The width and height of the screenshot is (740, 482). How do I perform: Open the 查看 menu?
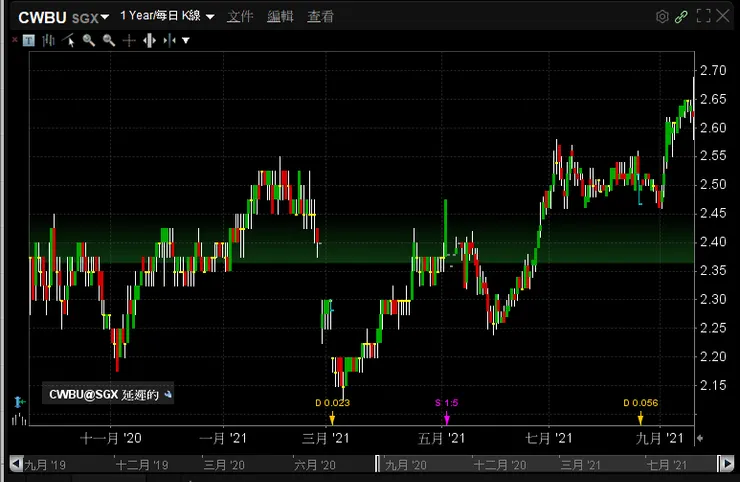click(x=320, y=17)
